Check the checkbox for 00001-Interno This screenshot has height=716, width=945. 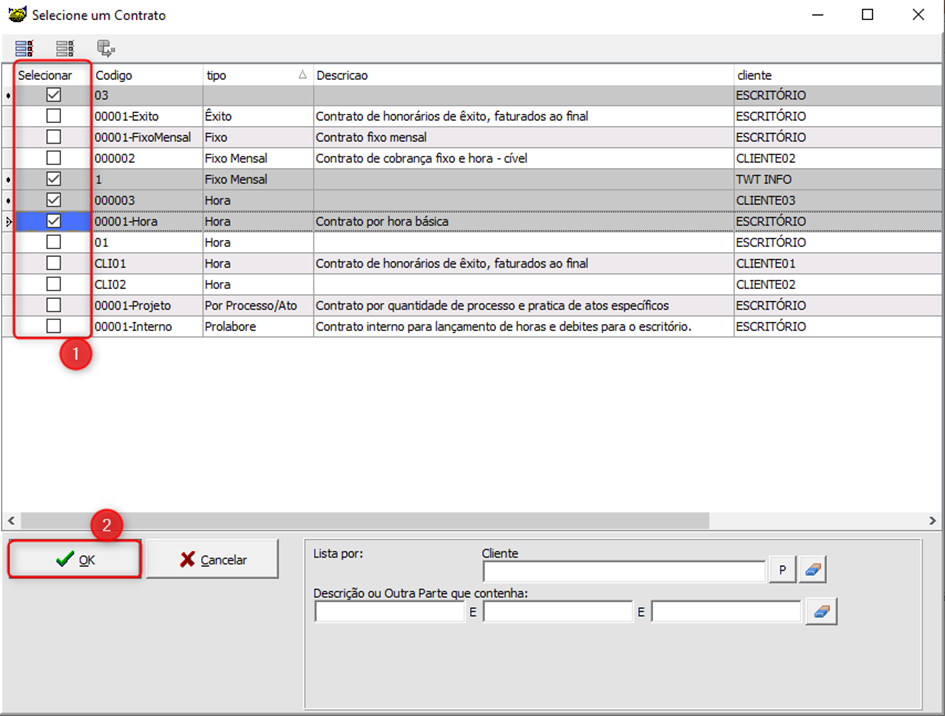(54, 326)
